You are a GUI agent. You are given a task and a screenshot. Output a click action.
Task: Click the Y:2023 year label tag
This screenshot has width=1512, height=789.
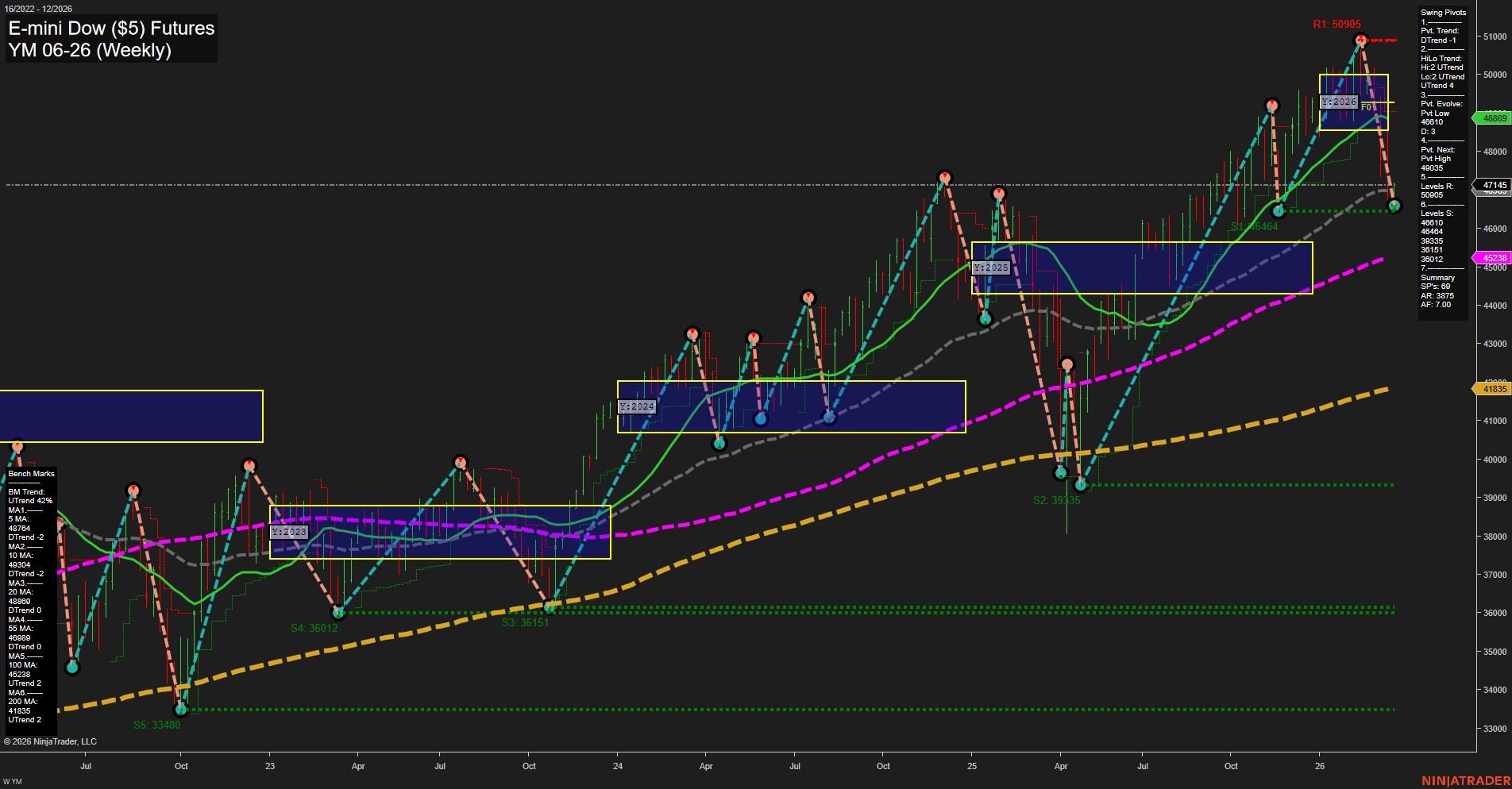coord(290,533)
